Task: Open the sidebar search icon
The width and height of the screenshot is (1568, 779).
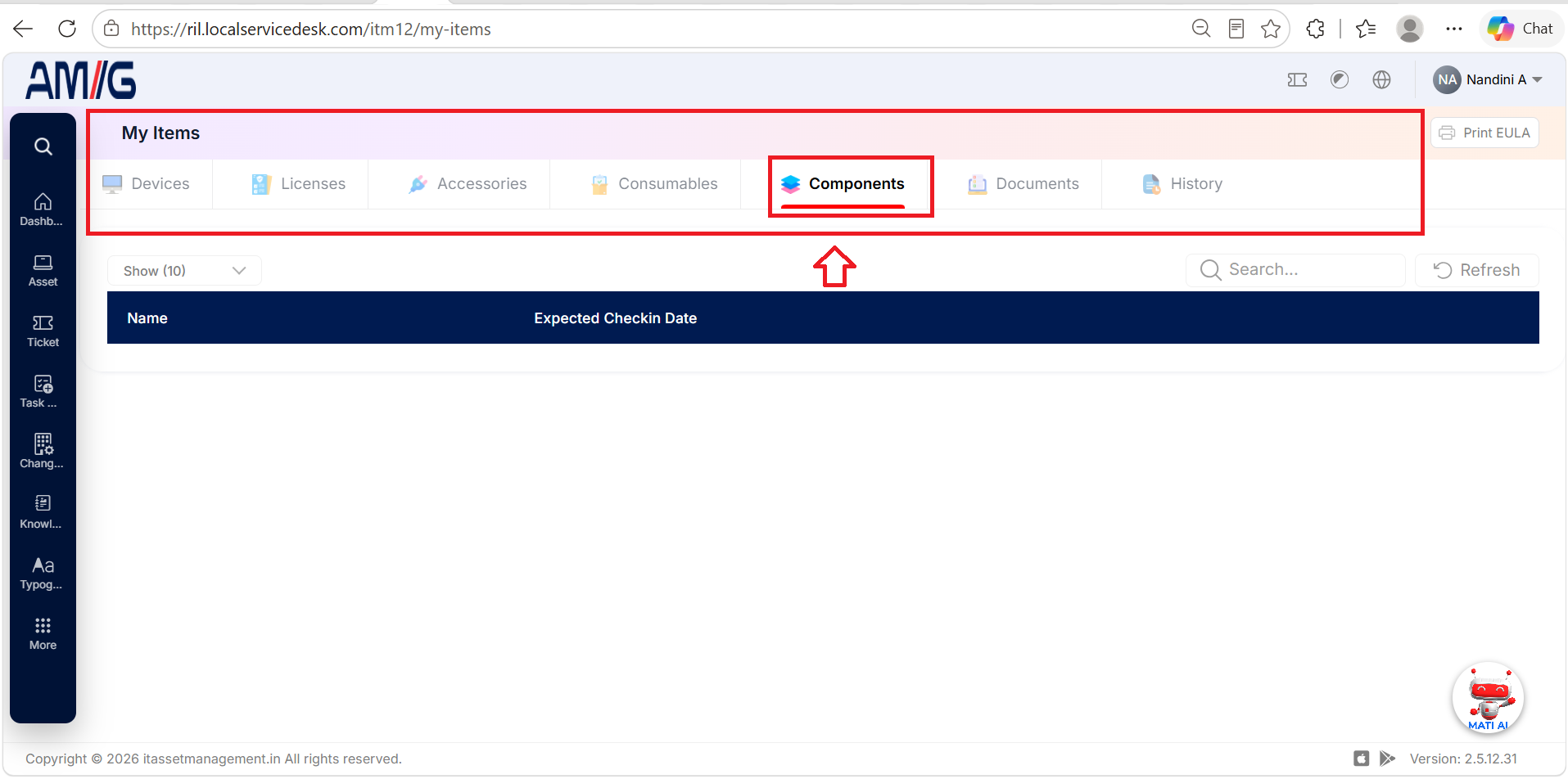Action: point(43,146)
